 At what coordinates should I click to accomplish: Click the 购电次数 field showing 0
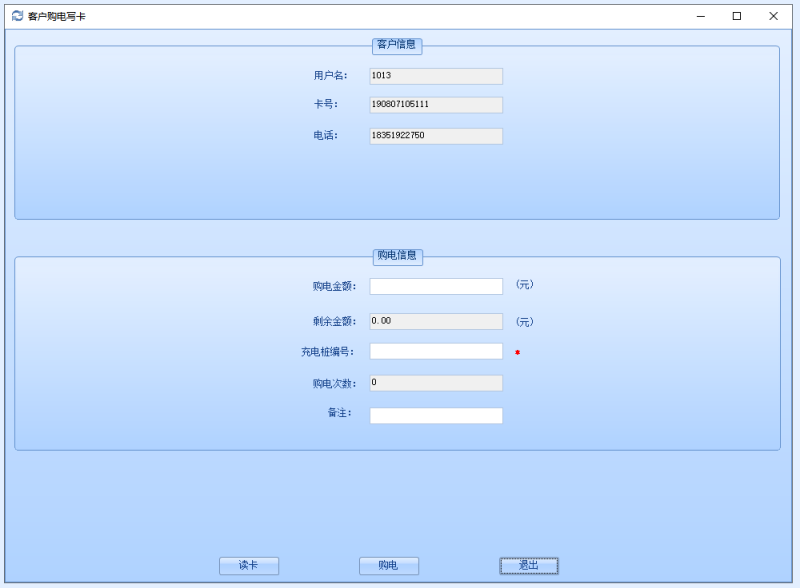click(436, 383)
